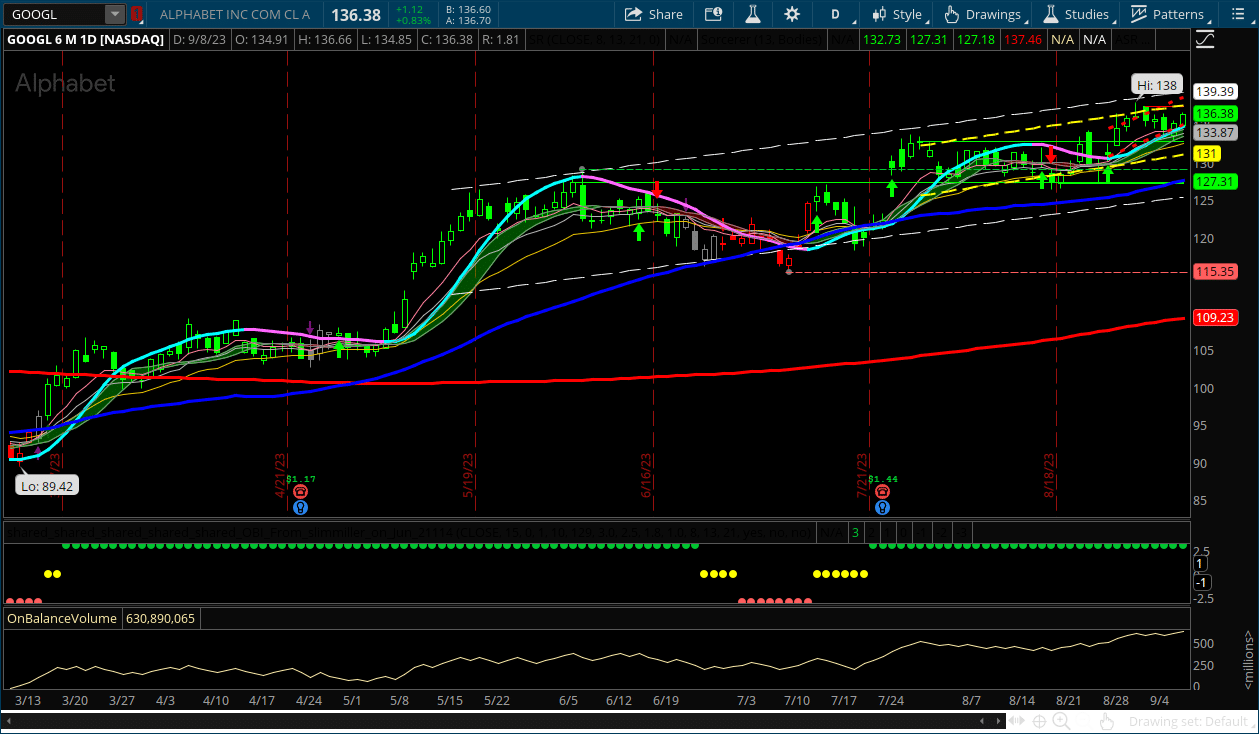Open the Patterns menu
1259x734 pixels.
coord(1169,15)
